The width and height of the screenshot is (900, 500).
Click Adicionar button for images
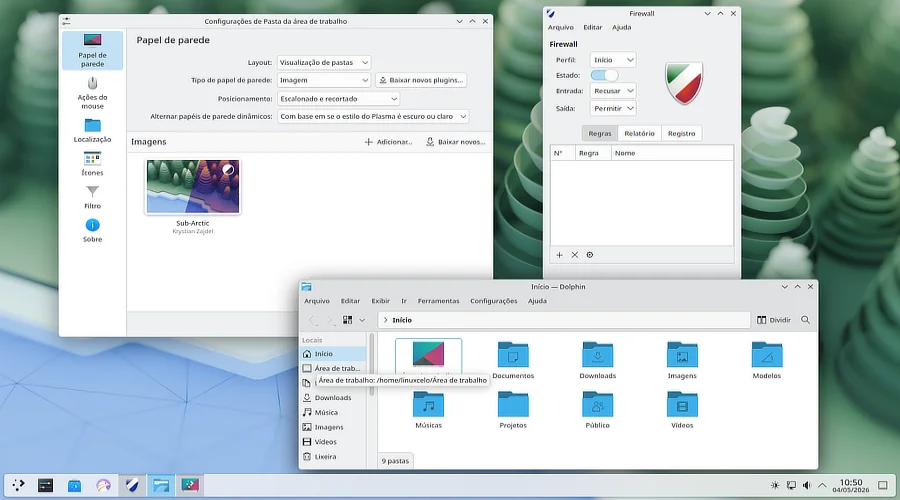coord(389,142)
